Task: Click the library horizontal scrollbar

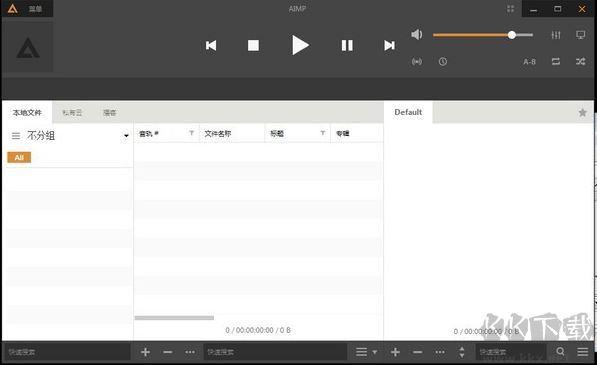Action: [x=174, y=318]
